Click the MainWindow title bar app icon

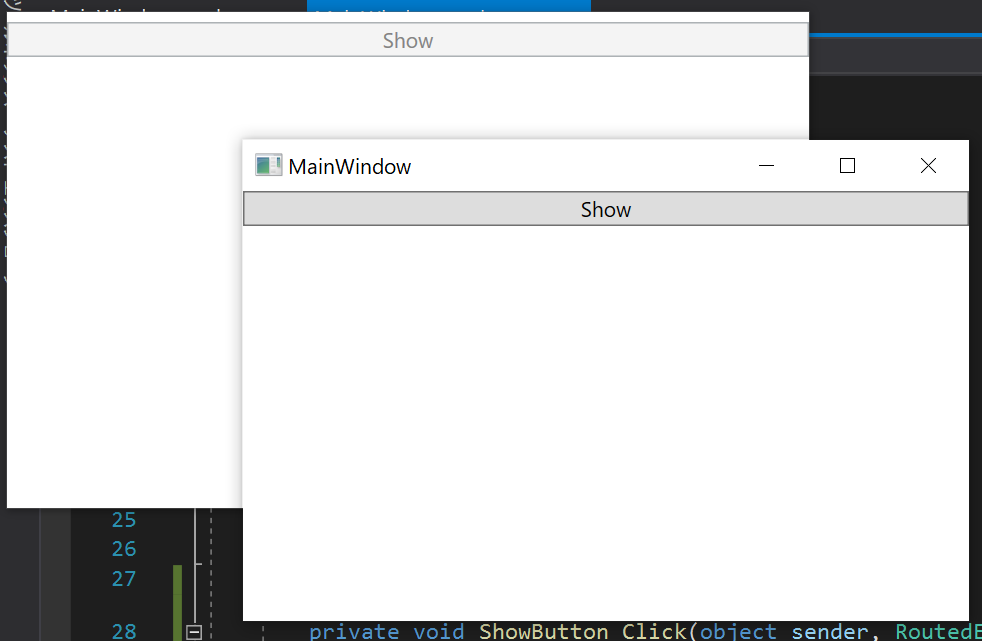[269, 165]
